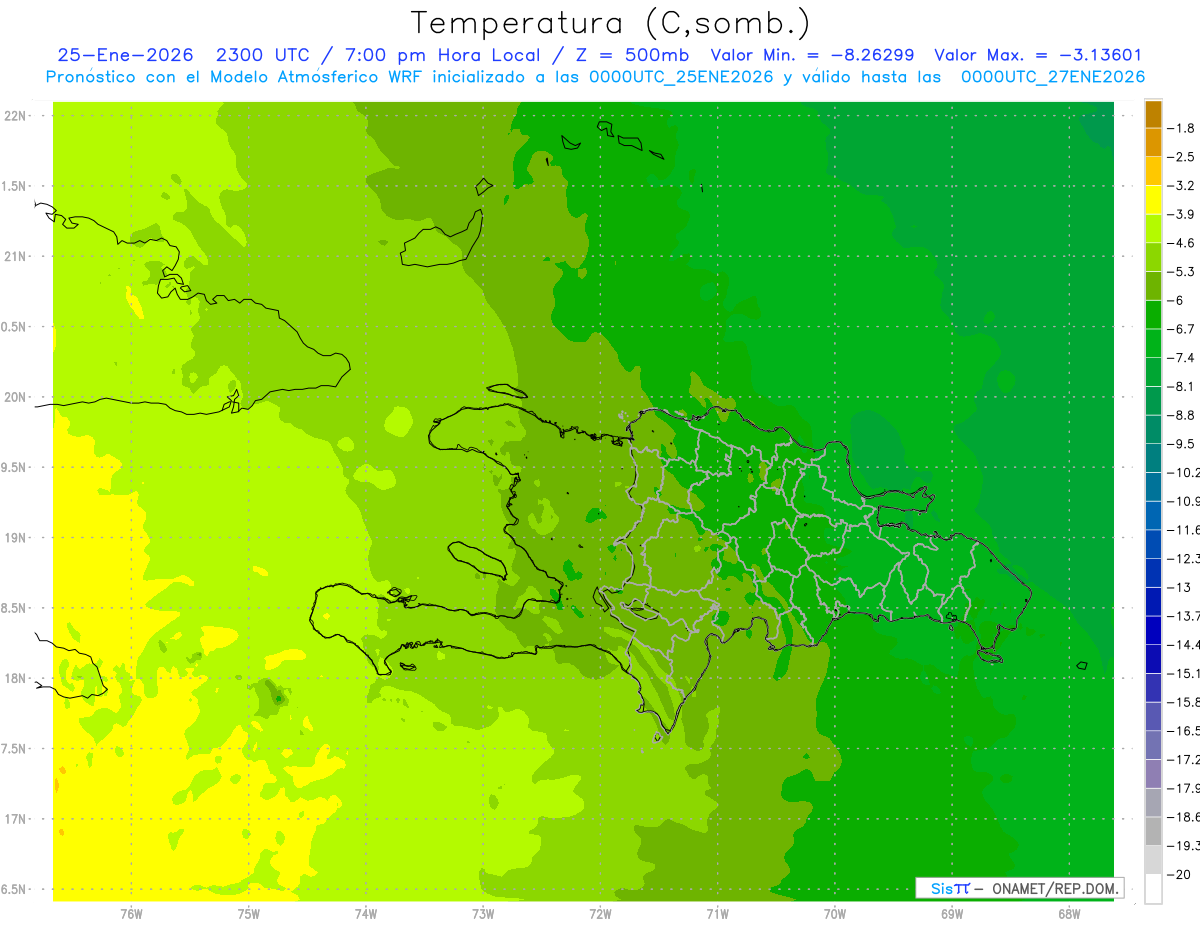Click the 'Valor Max. = -3.13601' value
This screenshot has width=1200, height=927.
click(1037, 56)
